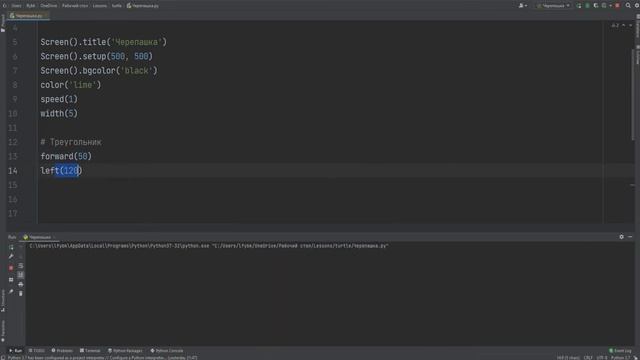Click Run with coverage icon
Image resolution: width=640 pixels, height=360 pixels.
[x=596, y=6]
